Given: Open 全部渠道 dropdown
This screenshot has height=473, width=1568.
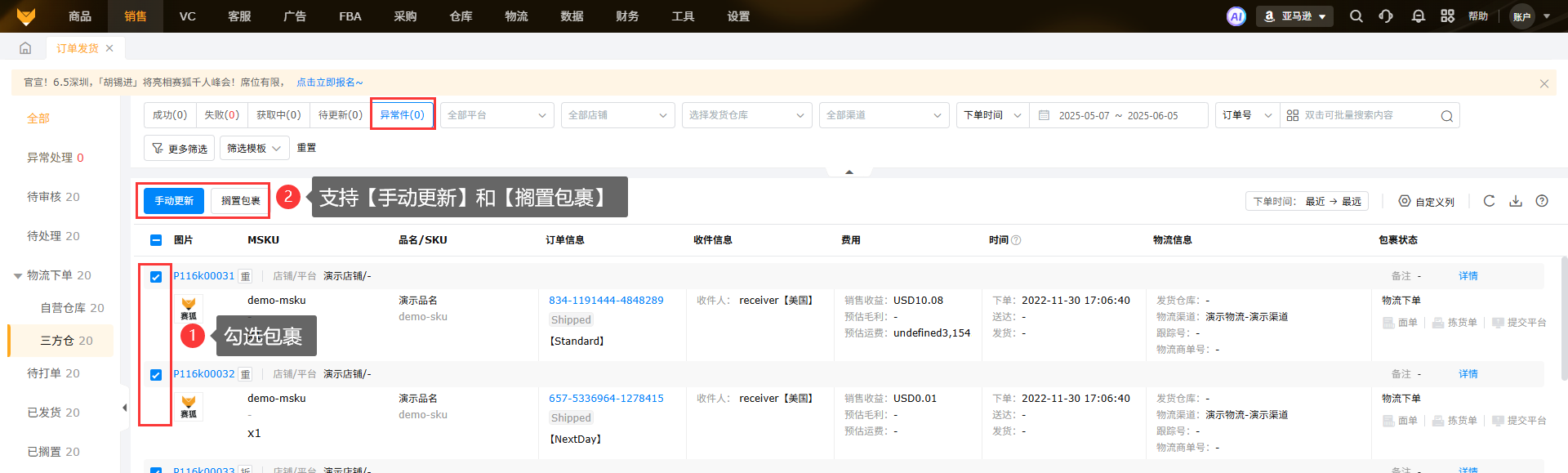Looking at the screenshot, I should [x=884, y=115].
